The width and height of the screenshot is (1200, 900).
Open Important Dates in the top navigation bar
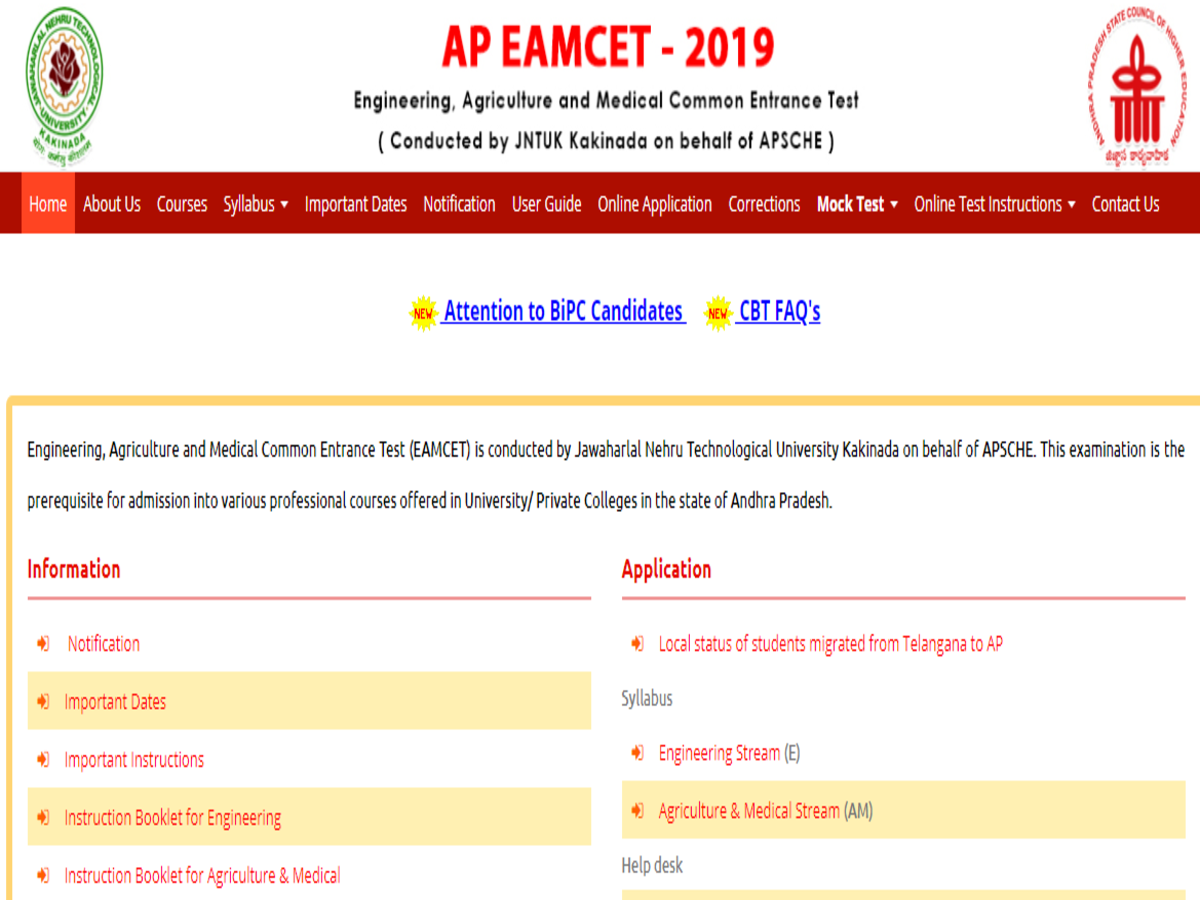click(356, 204)
